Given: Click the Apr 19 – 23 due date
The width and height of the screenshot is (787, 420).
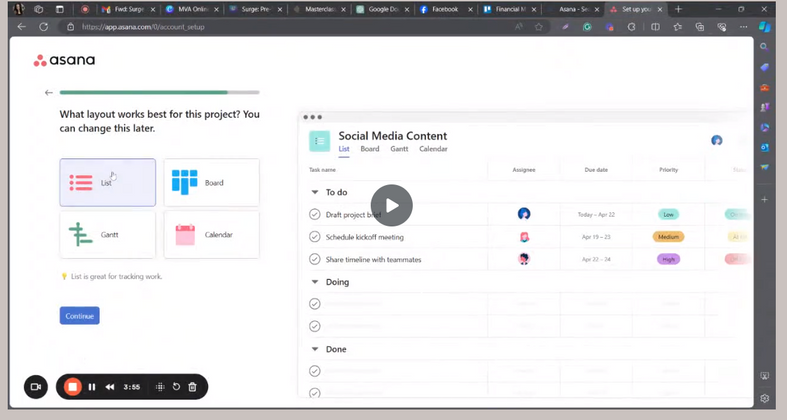Looking at the screenshot, I should tap(596, 237).
